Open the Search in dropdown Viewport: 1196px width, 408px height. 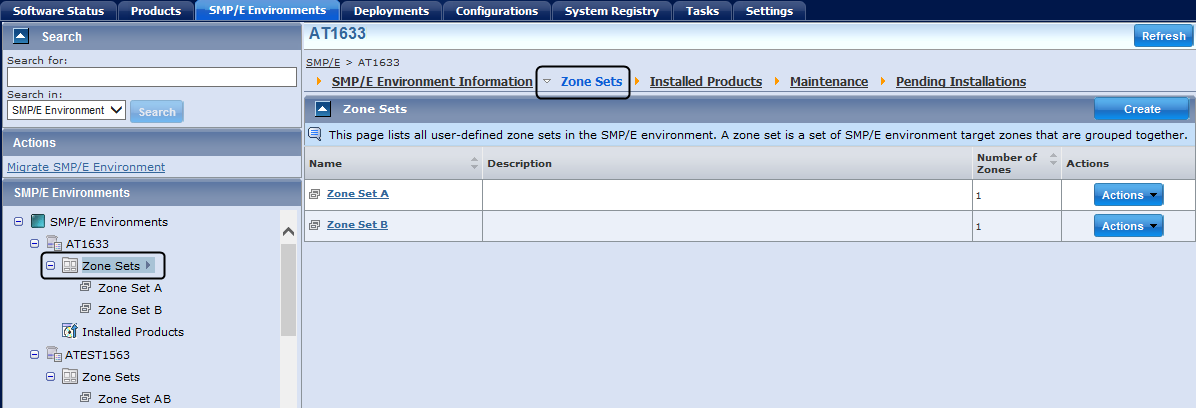66,111
